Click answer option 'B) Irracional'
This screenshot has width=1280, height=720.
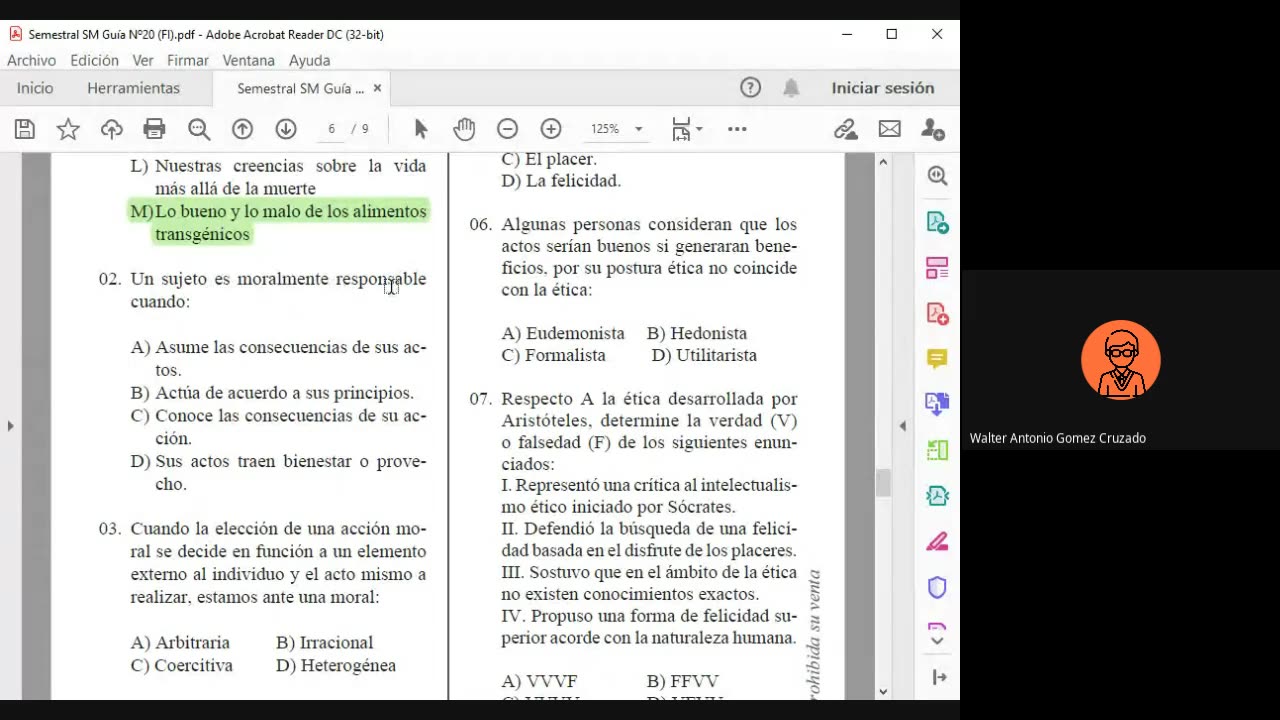click(325, 642)
